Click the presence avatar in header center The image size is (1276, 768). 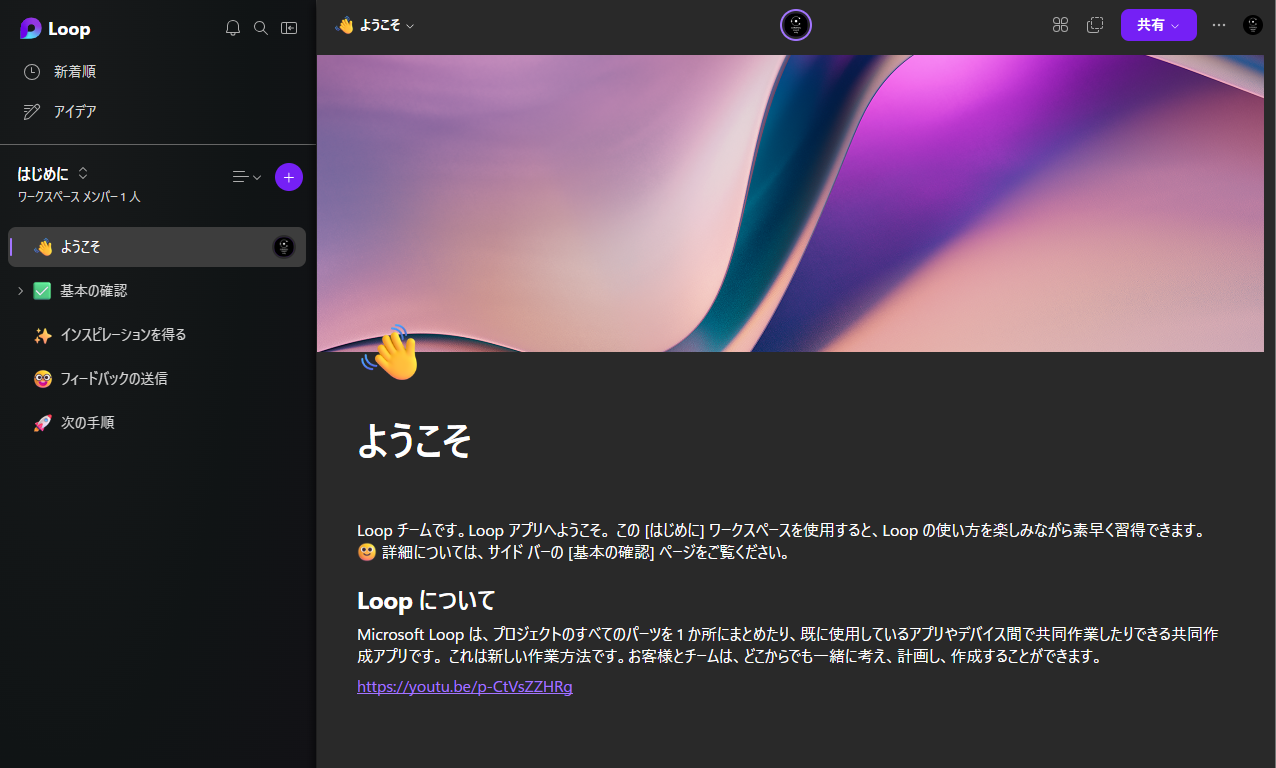pos(796,25)
